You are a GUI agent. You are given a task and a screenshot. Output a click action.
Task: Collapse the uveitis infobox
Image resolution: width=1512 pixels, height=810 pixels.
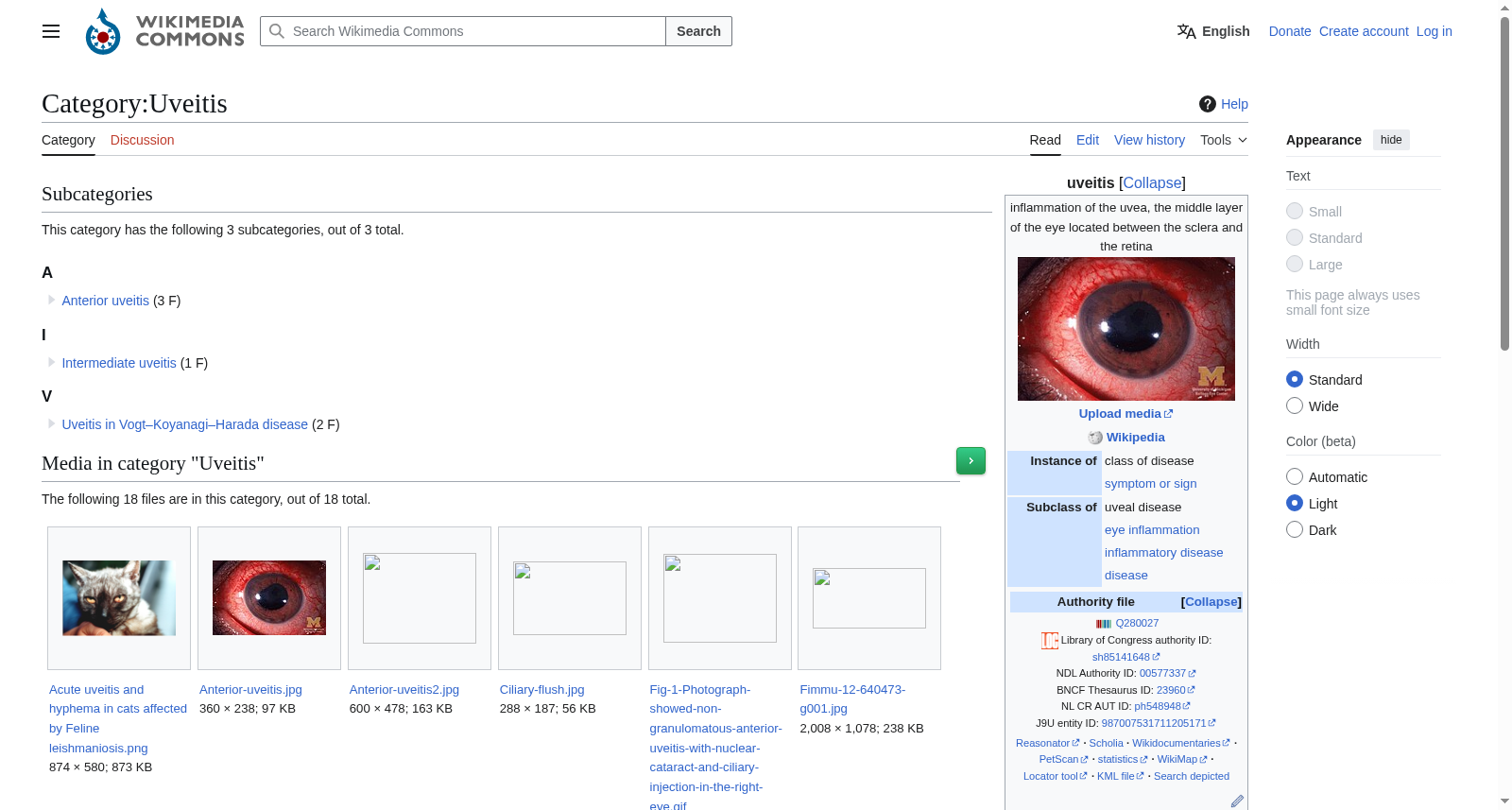click(1152, 182)
